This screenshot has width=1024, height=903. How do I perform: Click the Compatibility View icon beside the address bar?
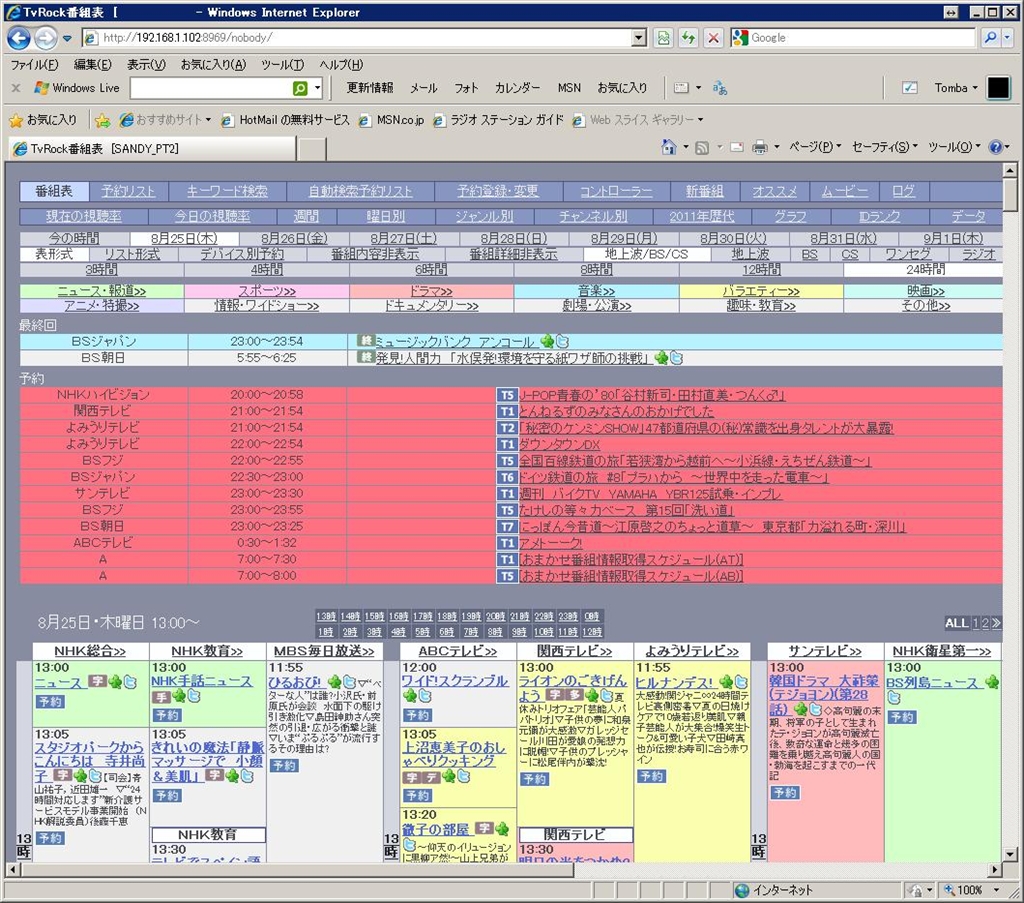click(664, 38)
